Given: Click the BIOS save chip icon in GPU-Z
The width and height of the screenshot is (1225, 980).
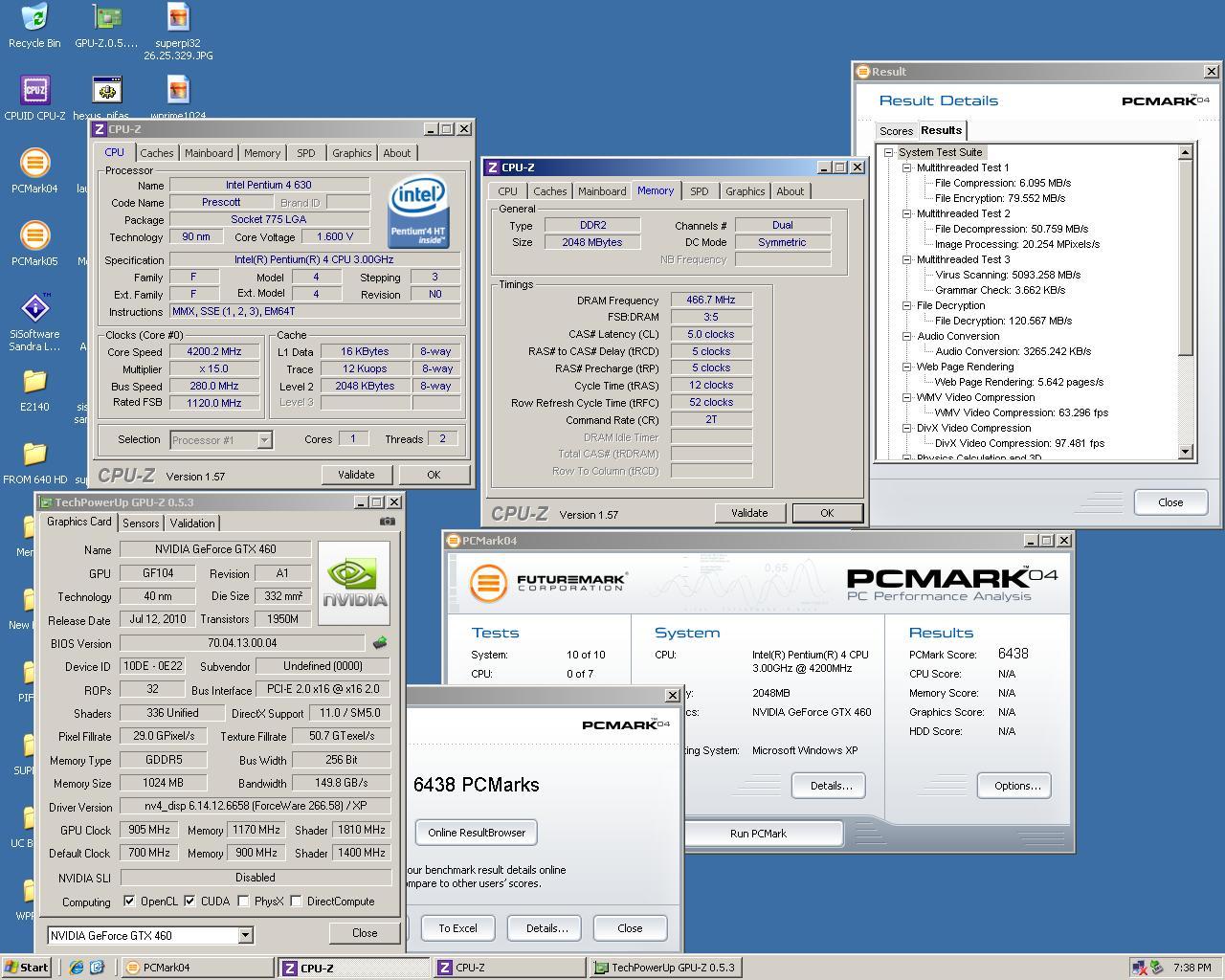Looking at the screenshot, I should point(380,643).
